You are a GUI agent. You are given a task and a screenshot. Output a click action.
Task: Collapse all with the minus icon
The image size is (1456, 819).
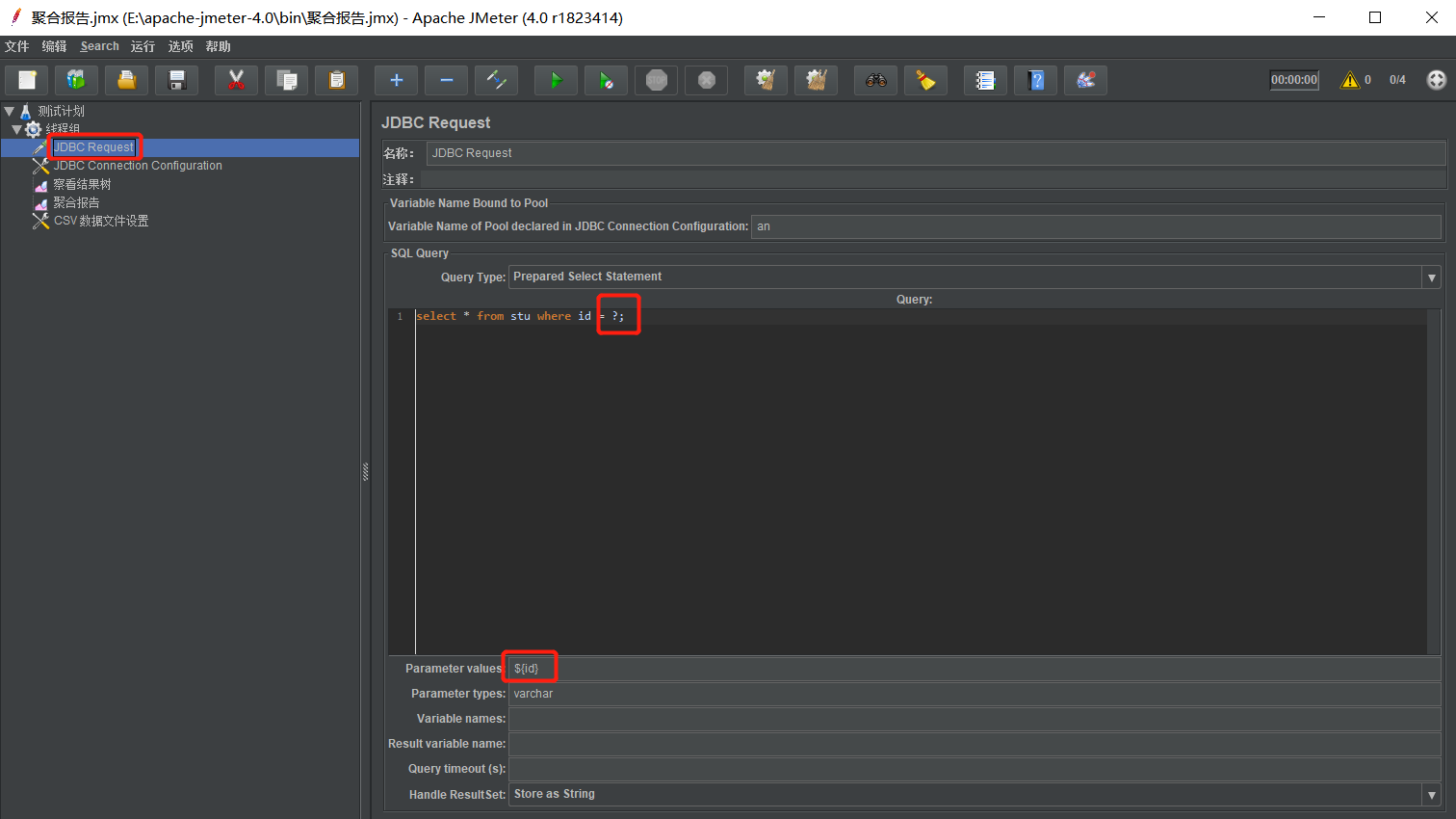point(446,80)
